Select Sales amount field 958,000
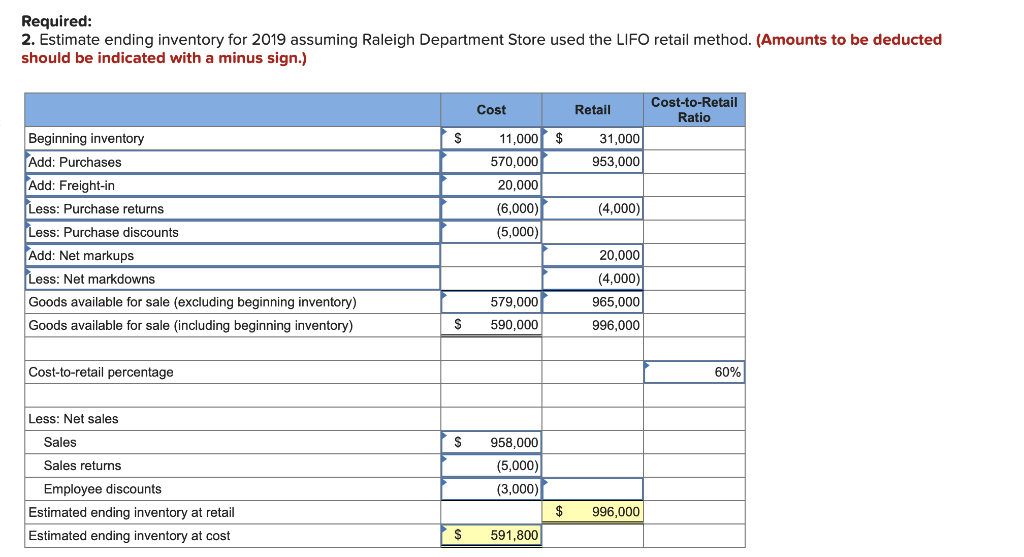Screen dimensions: 1024x557 (491, 442)
